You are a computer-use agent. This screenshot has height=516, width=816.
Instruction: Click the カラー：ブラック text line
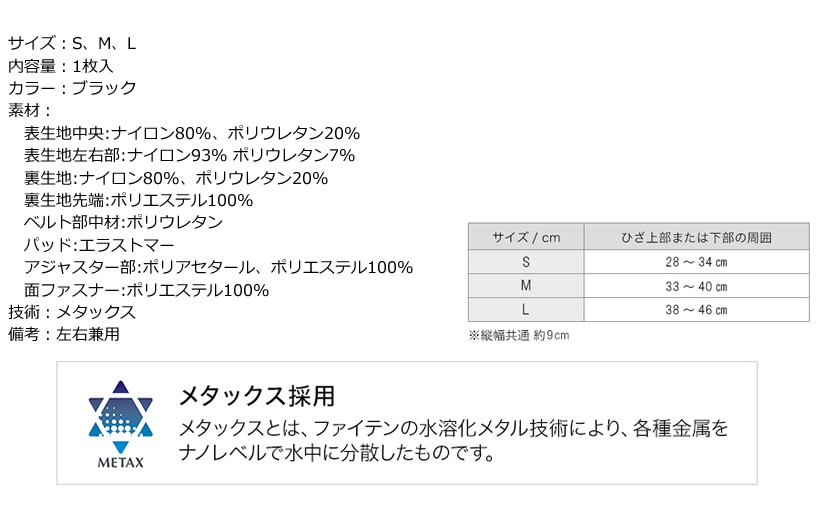[x=72, y=88]
